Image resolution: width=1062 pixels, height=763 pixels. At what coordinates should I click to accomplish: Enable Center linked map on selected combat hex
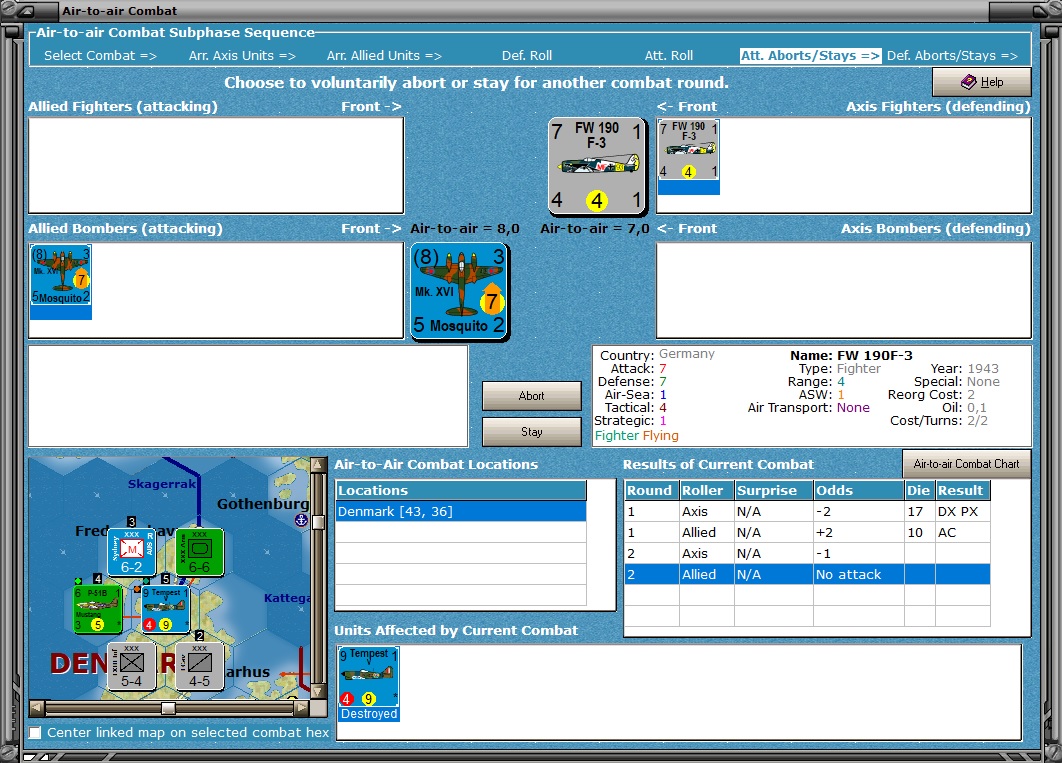(36, 733)
